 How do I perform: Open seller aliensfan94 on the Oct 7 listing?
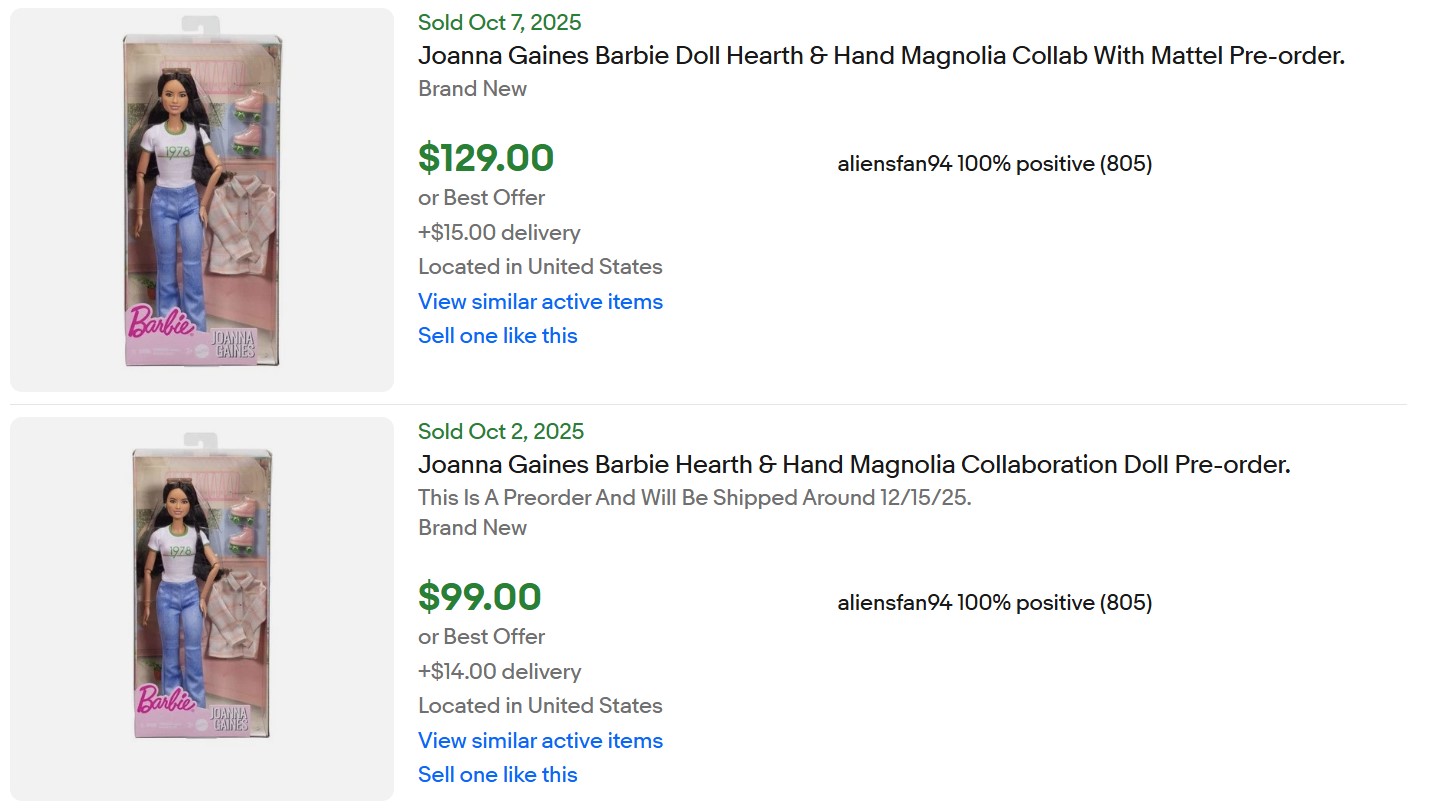894,164
